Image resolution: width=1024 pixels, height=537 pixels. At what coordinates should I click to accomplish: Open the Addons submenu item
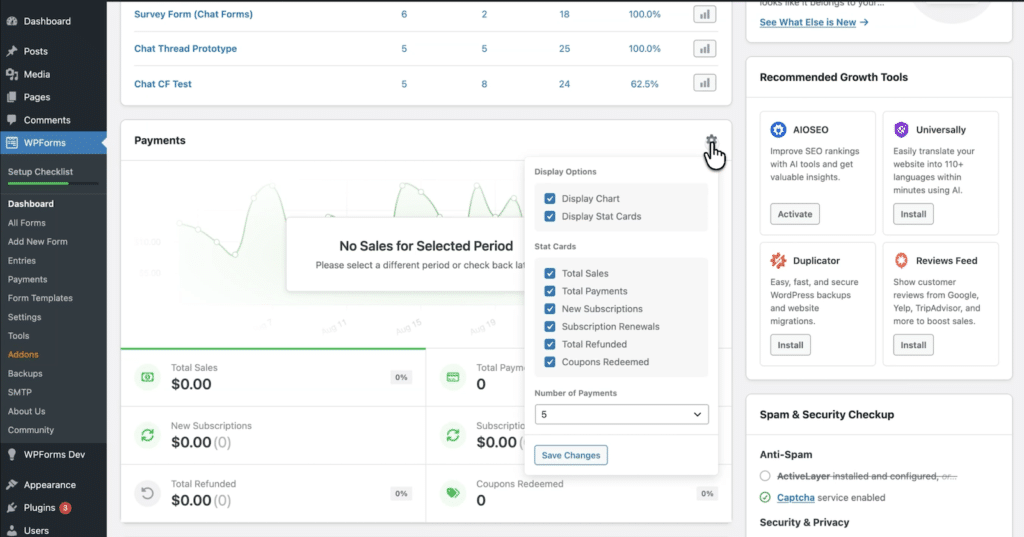point(23,355)
